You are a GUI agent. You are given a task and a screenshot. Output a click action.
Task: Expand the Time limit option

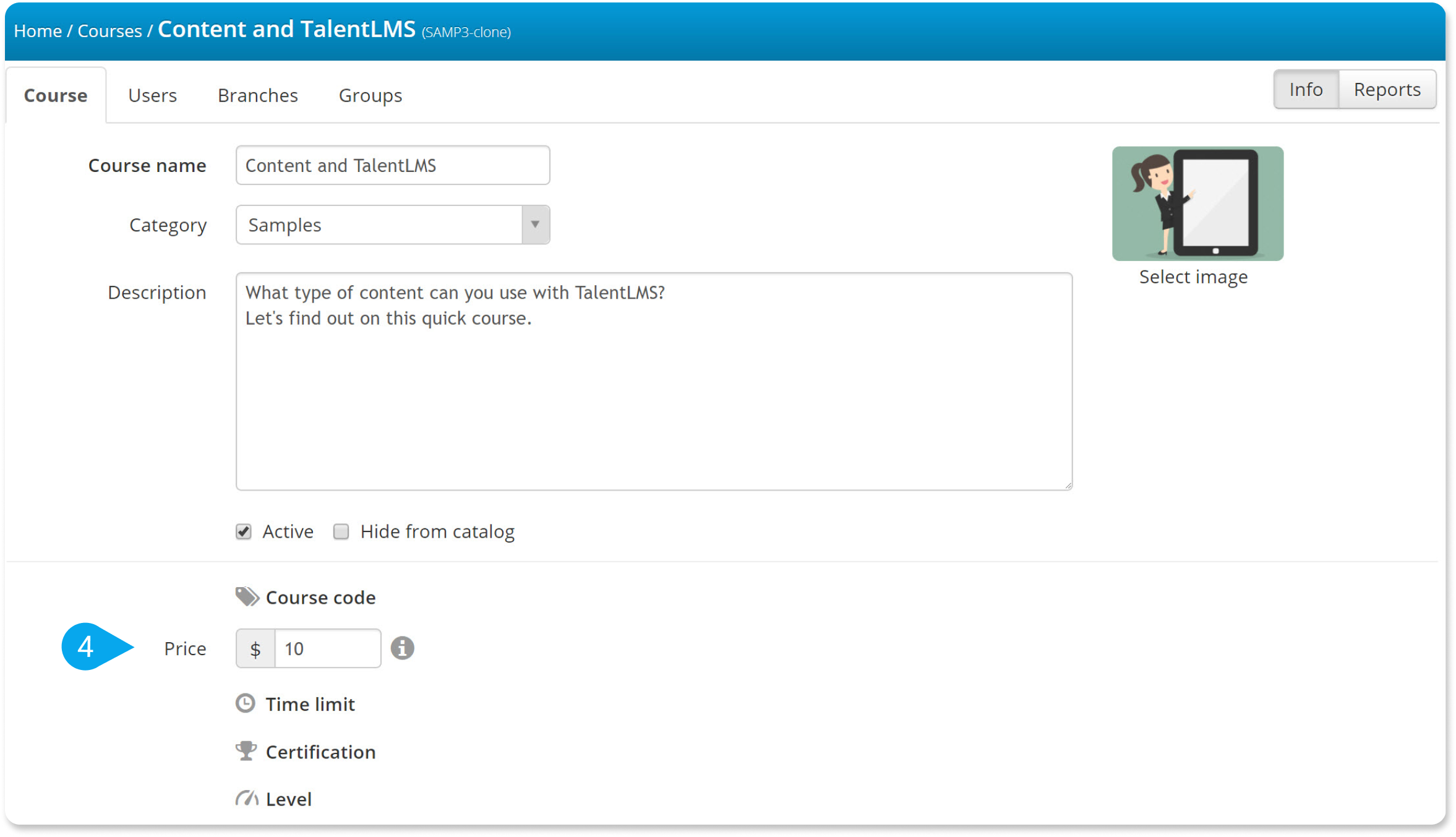click(310, 704)
